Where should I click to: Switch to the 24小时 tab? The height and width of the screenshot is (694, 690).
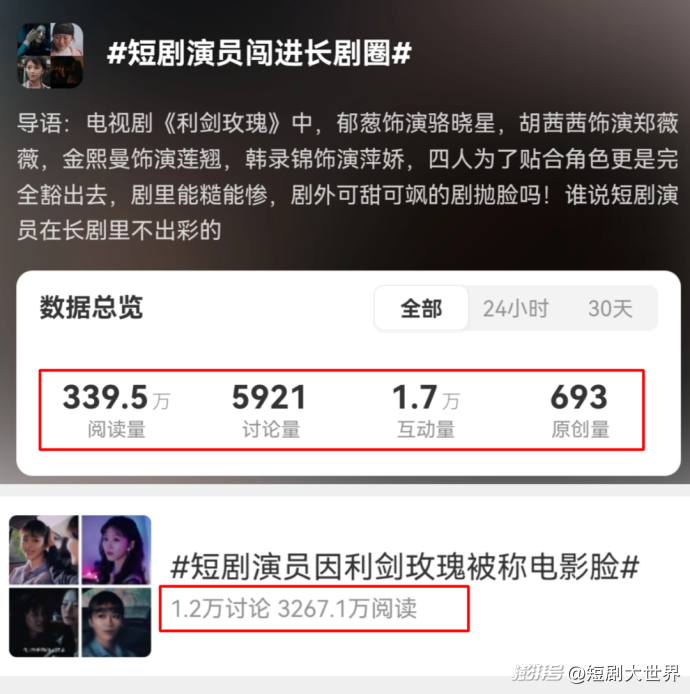pyautogui.click(x=516, y=308)
